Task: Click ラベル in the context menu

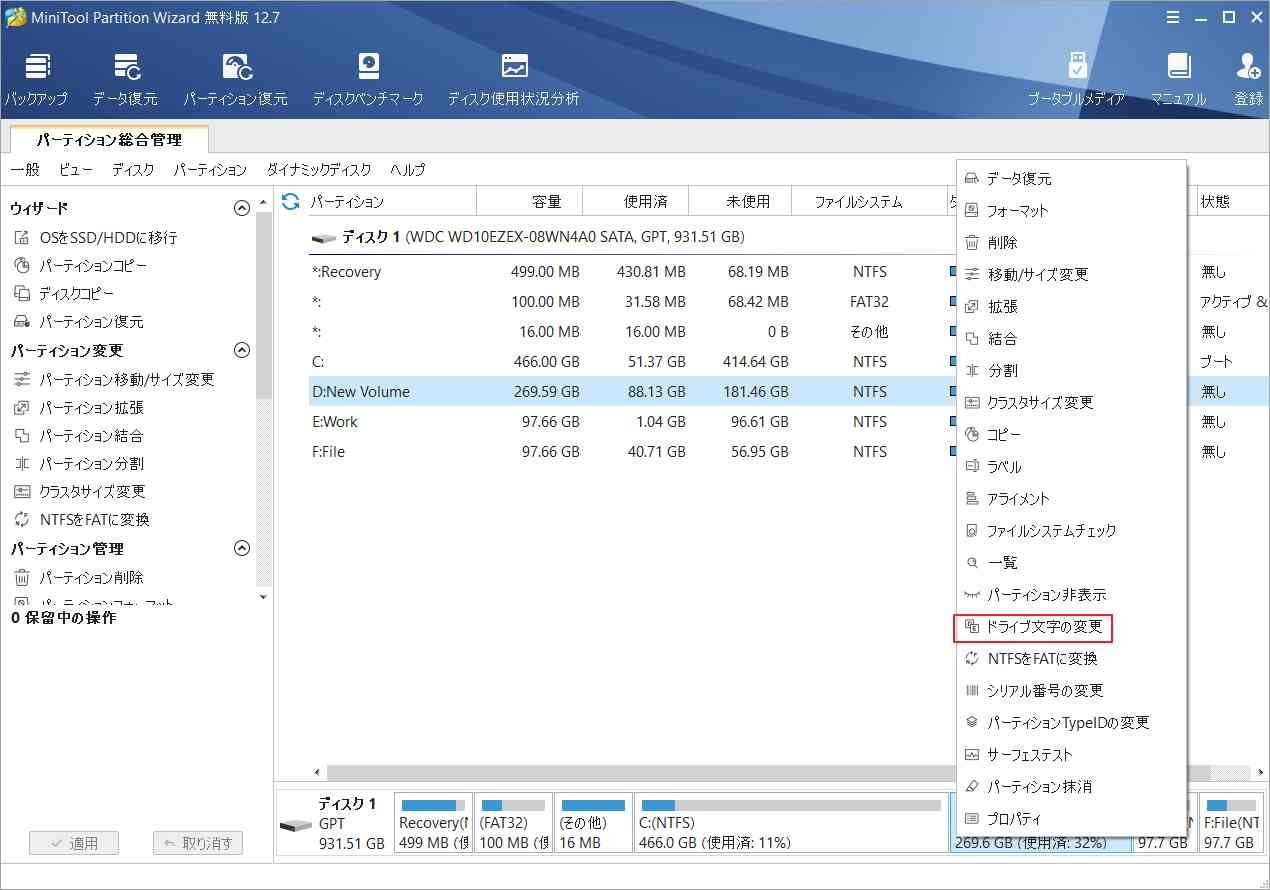Action: (x=1071, y=467)
